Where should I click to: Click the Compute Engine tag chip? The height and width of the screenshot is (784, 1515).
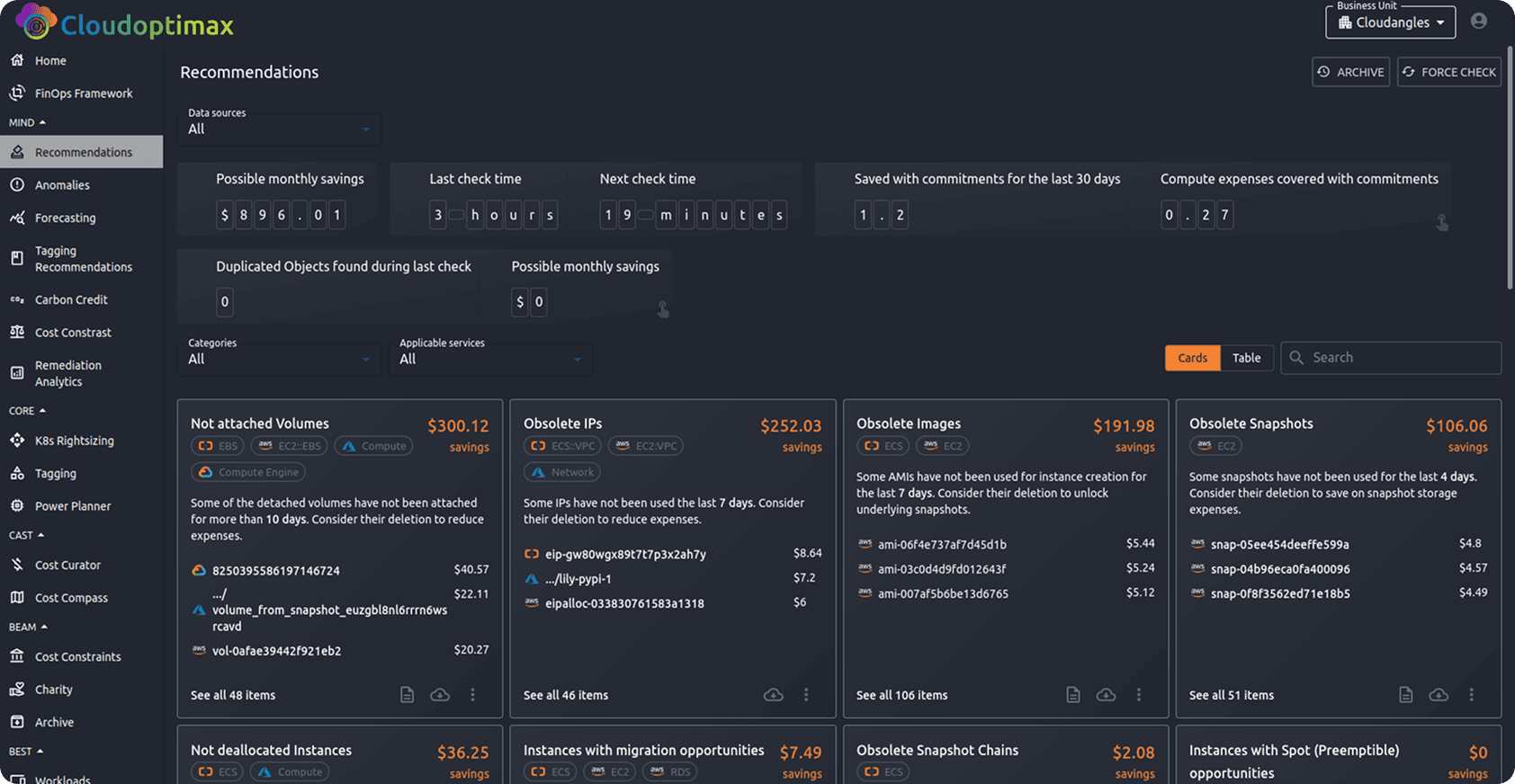coord(248,472)
